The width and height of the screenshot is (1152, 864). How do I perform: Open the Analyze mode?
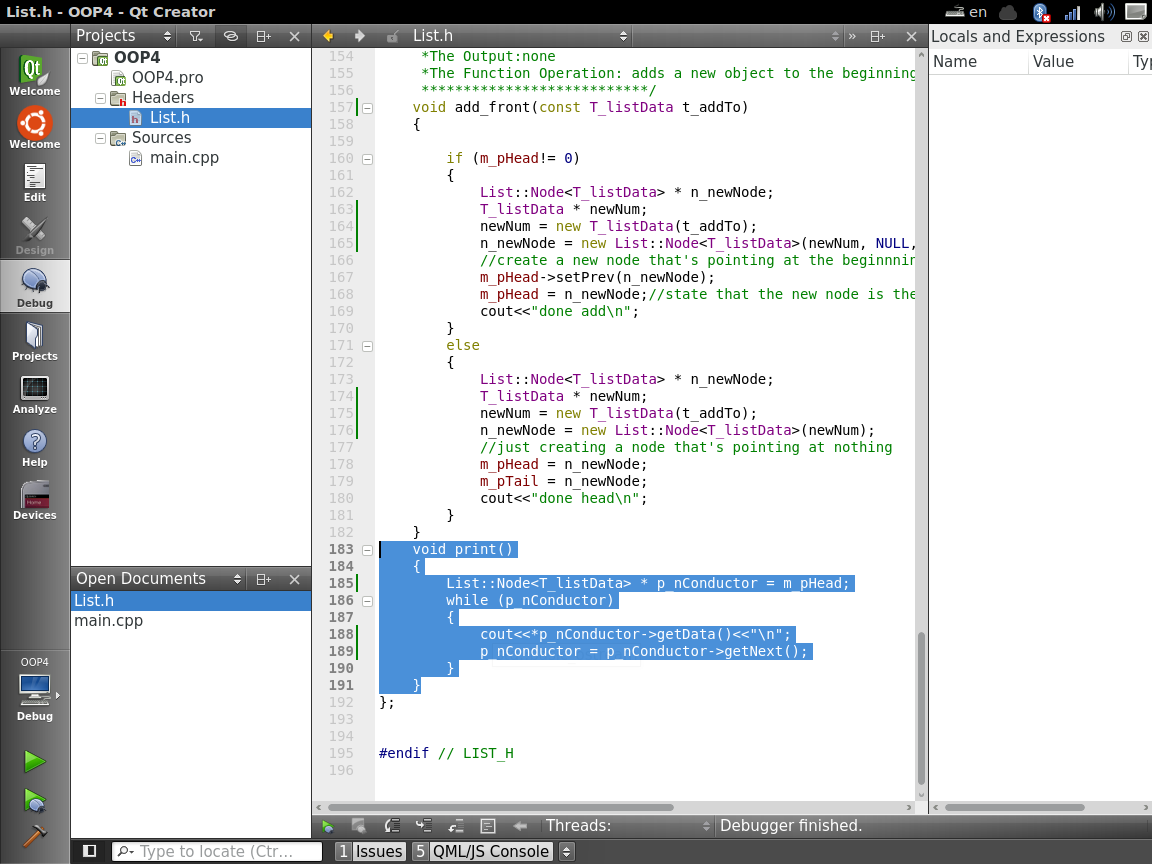click(x=34, y=393)
